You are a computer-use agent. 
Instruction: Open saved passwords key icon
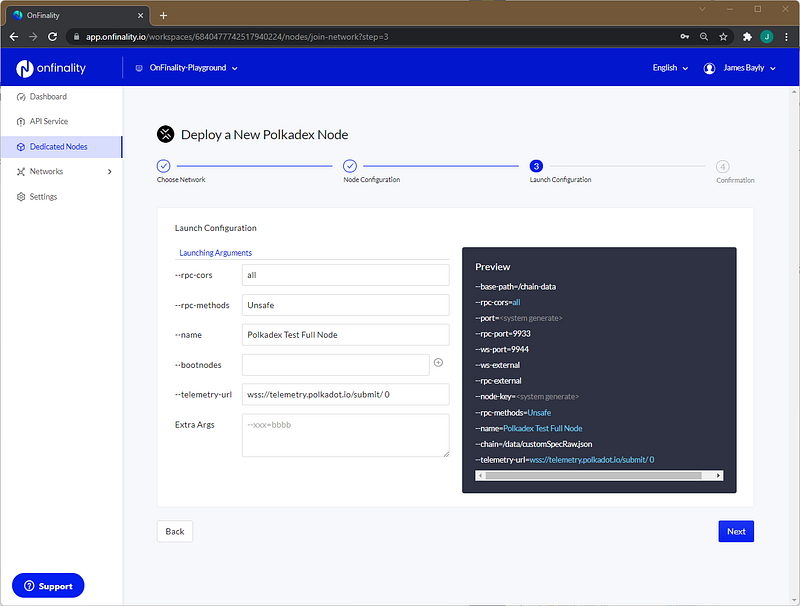[x=685, y=37]
